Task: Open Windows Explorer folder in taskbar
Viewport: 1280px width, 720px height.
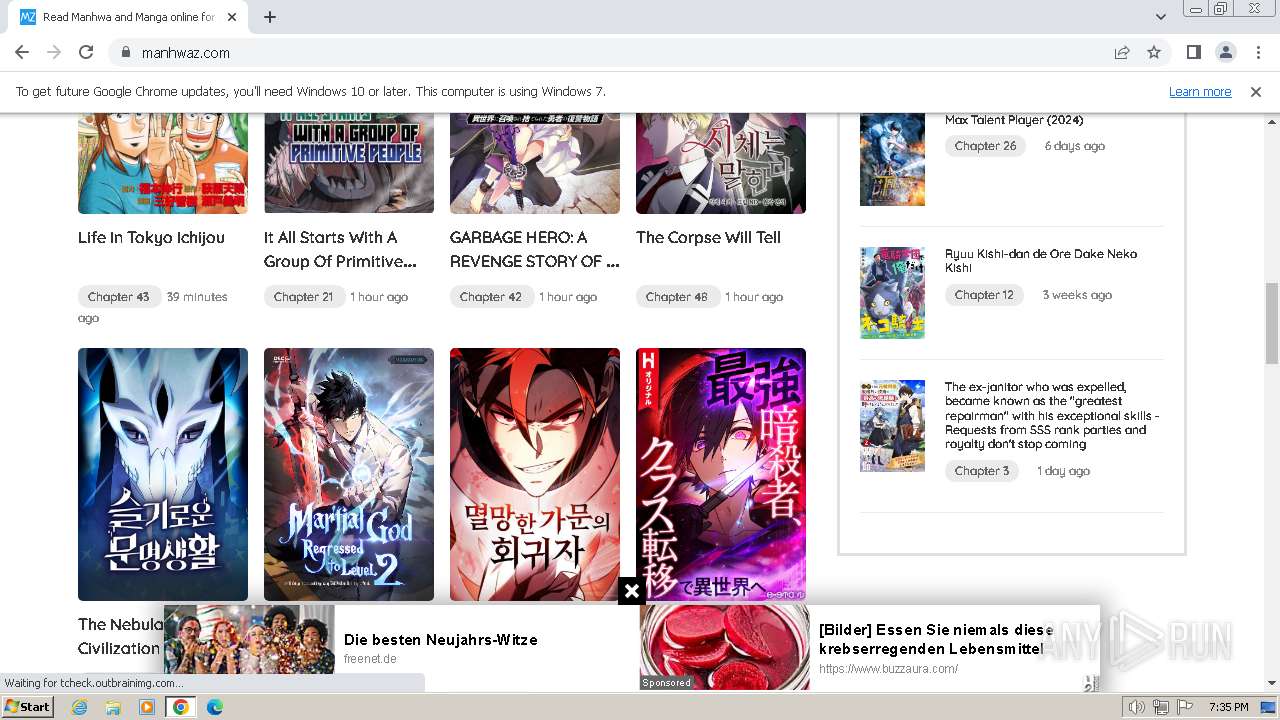Action: 113,707
